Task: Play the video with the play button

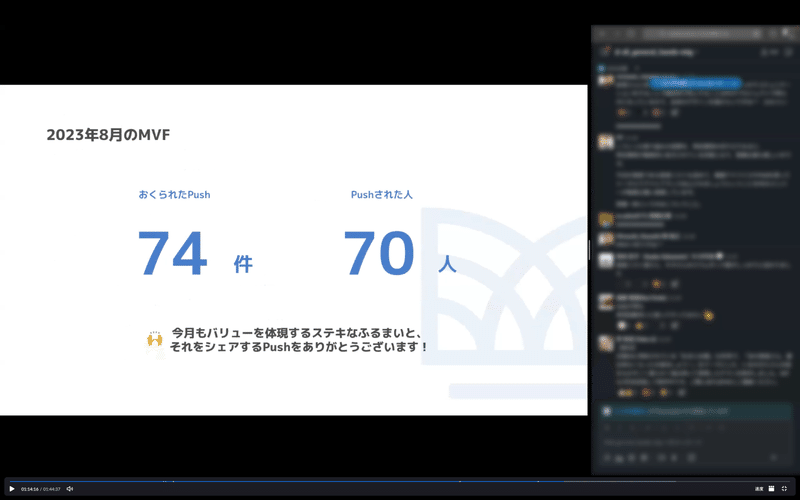Action: point(12,489)
